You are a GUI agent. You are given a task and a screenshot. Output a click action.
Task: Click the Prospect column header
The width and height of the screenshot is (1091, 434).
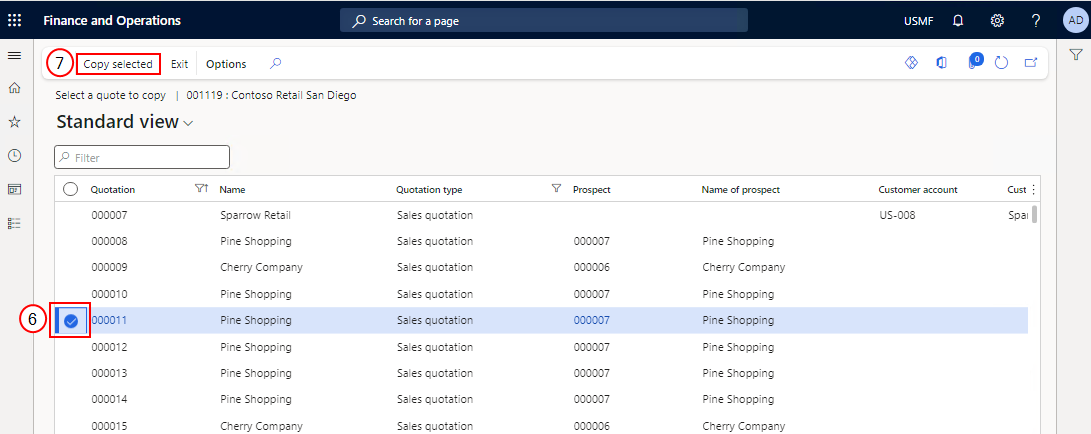[591, 190]
